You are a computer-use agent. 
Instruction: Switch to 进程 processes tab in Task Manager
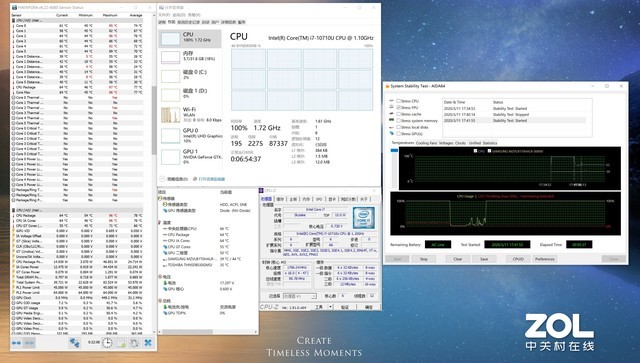click(x=162, y=22)
